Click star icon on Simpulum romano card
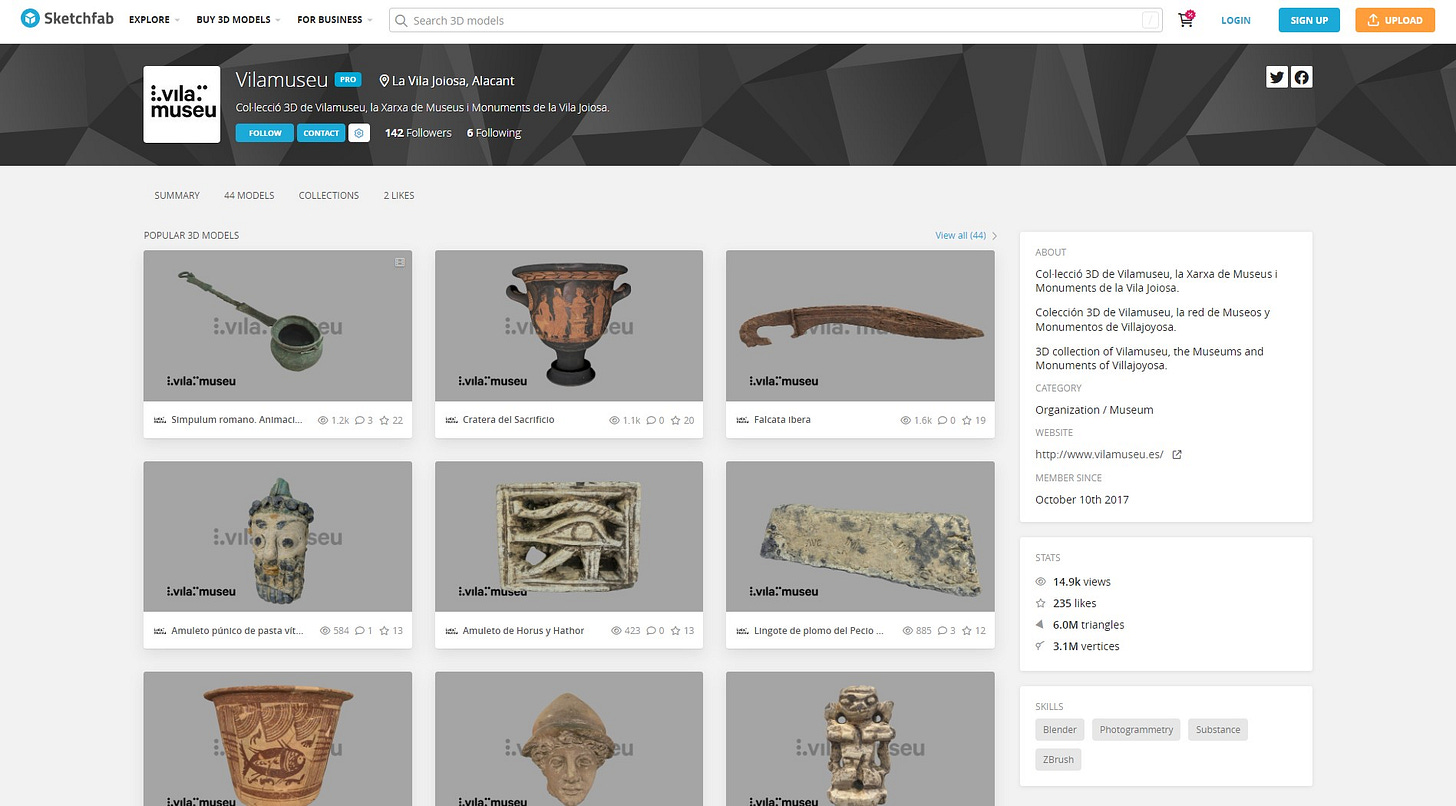This screenshot has height=806, width=1456. [384, 420]
